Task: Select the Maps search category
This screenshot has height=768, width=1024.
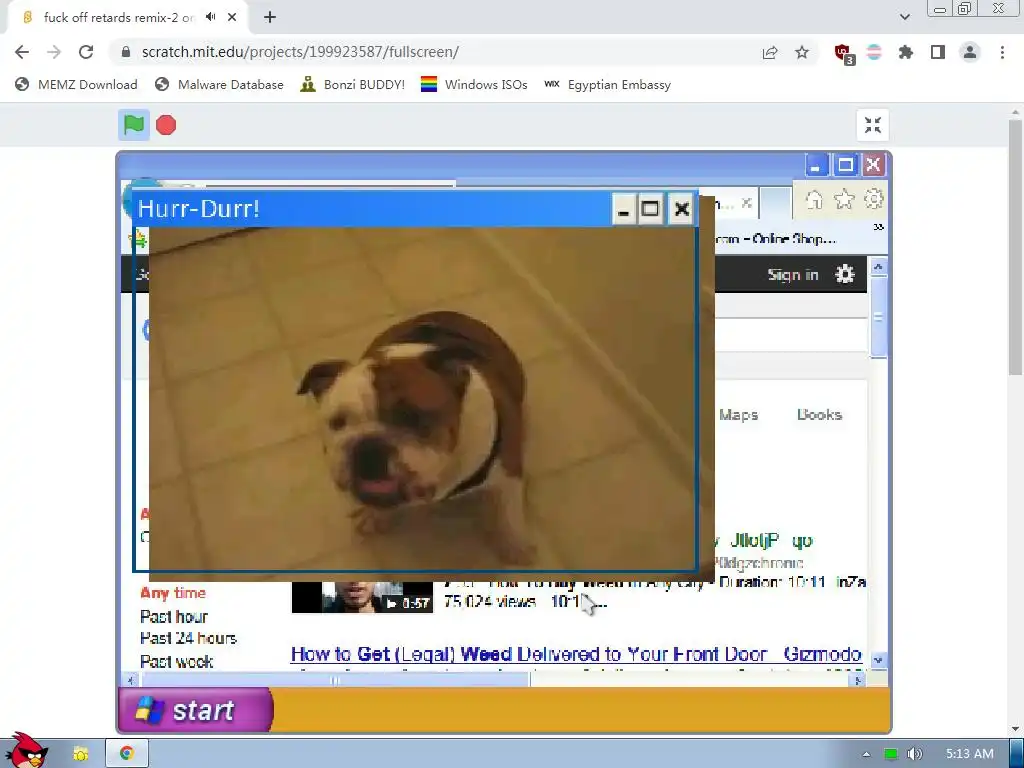Action: pos(739,415)
